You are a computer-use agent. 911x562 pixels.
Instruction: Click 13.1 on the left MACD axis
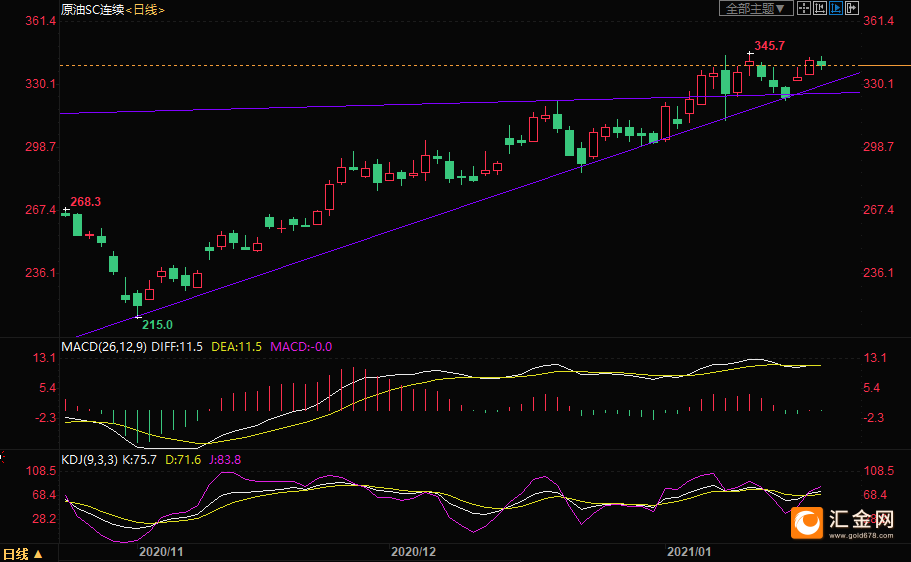tap(44, 358)
